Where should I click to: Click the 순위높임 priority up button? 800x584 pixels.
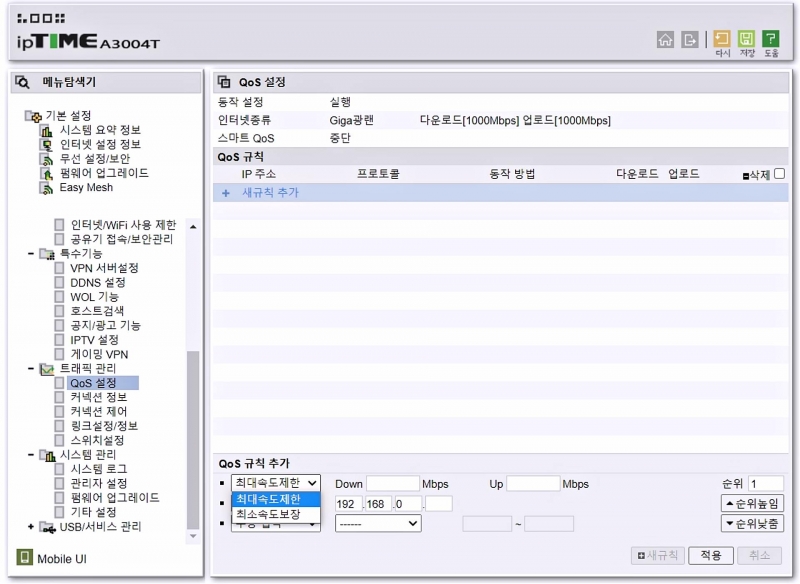point(752,504)
